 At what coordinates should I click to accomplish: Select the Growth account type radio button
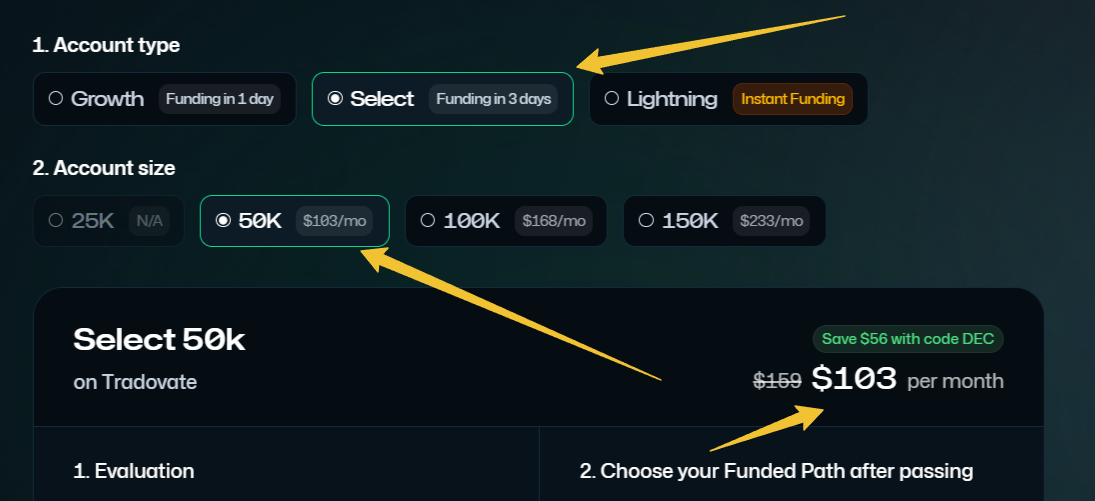56,99
